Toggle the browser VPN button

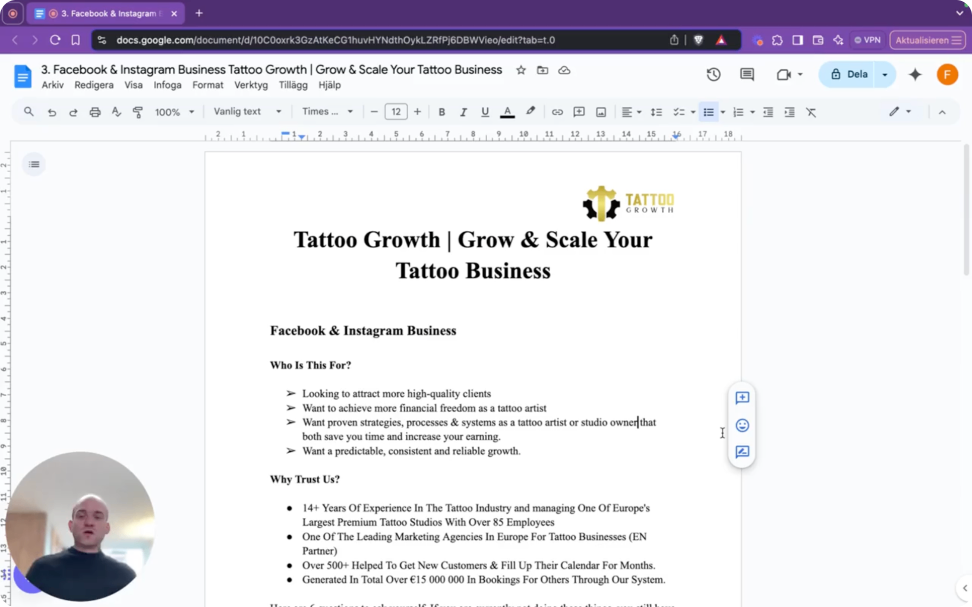point(867,40)
